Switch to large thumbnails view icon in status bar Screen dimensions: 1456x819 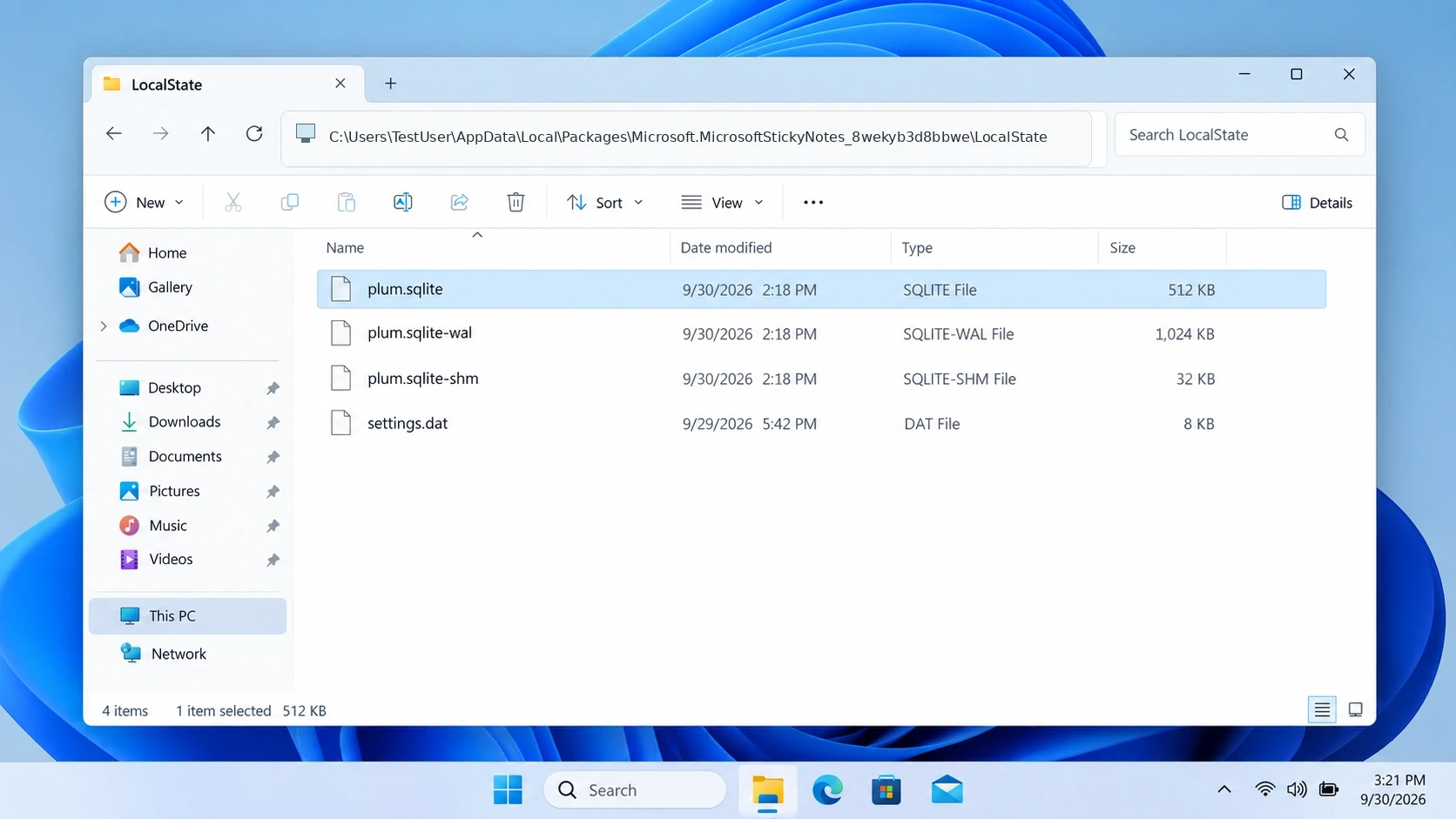(x=1355, y=710)
